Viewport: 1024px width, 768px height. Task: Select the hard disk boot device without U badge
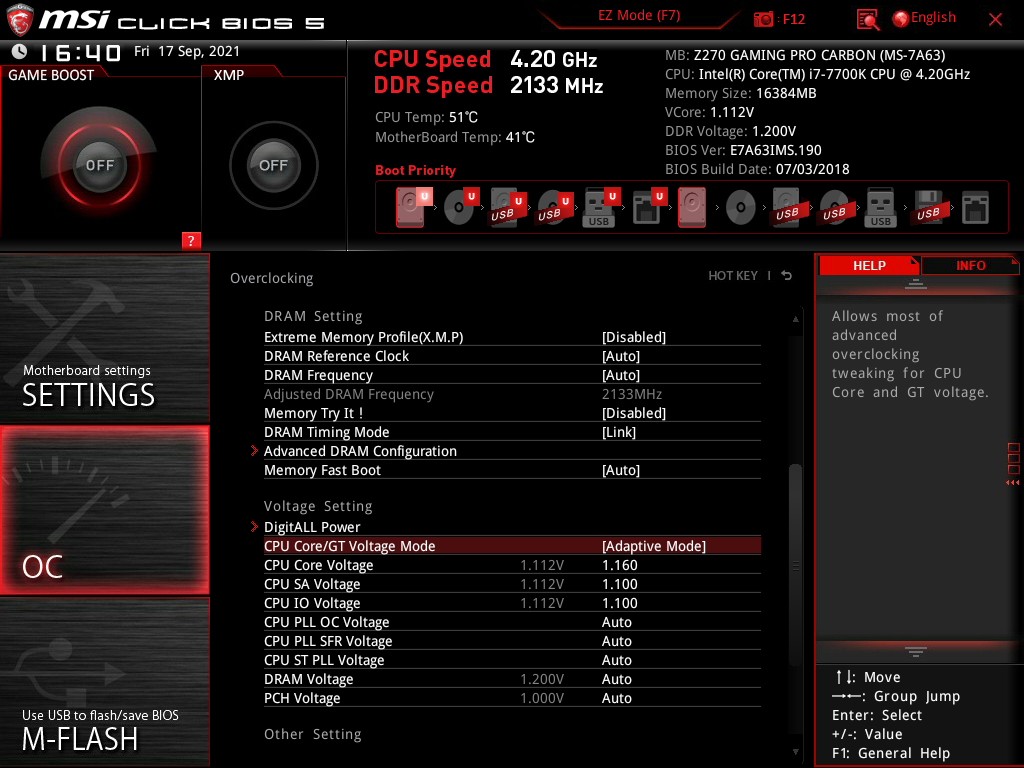pyautogui.click(x=692, y=207)
